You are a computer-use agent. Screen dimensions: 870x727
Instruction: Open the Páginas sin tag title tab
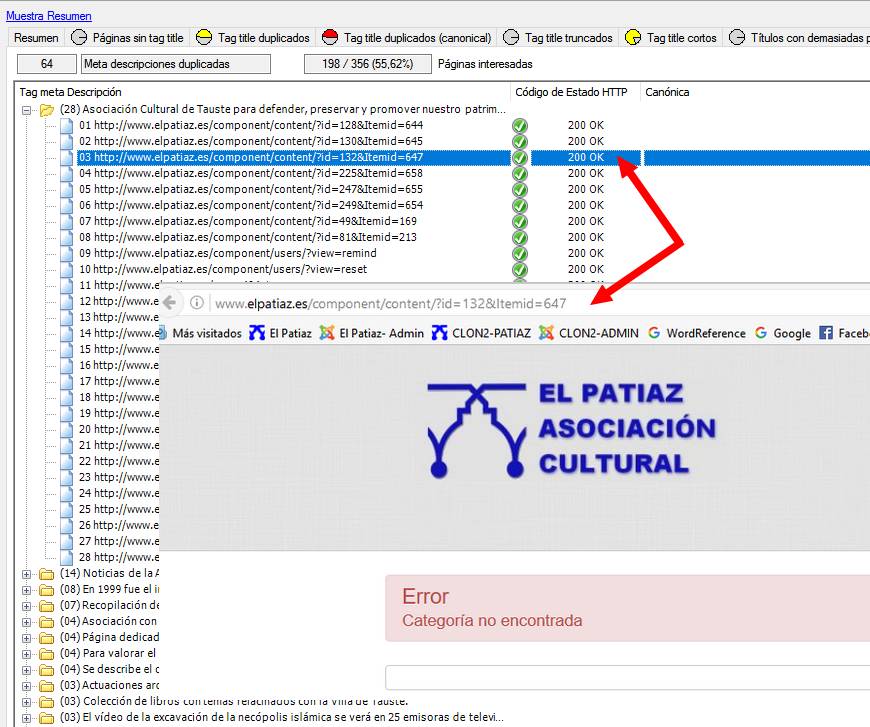[x=127, y=38]
